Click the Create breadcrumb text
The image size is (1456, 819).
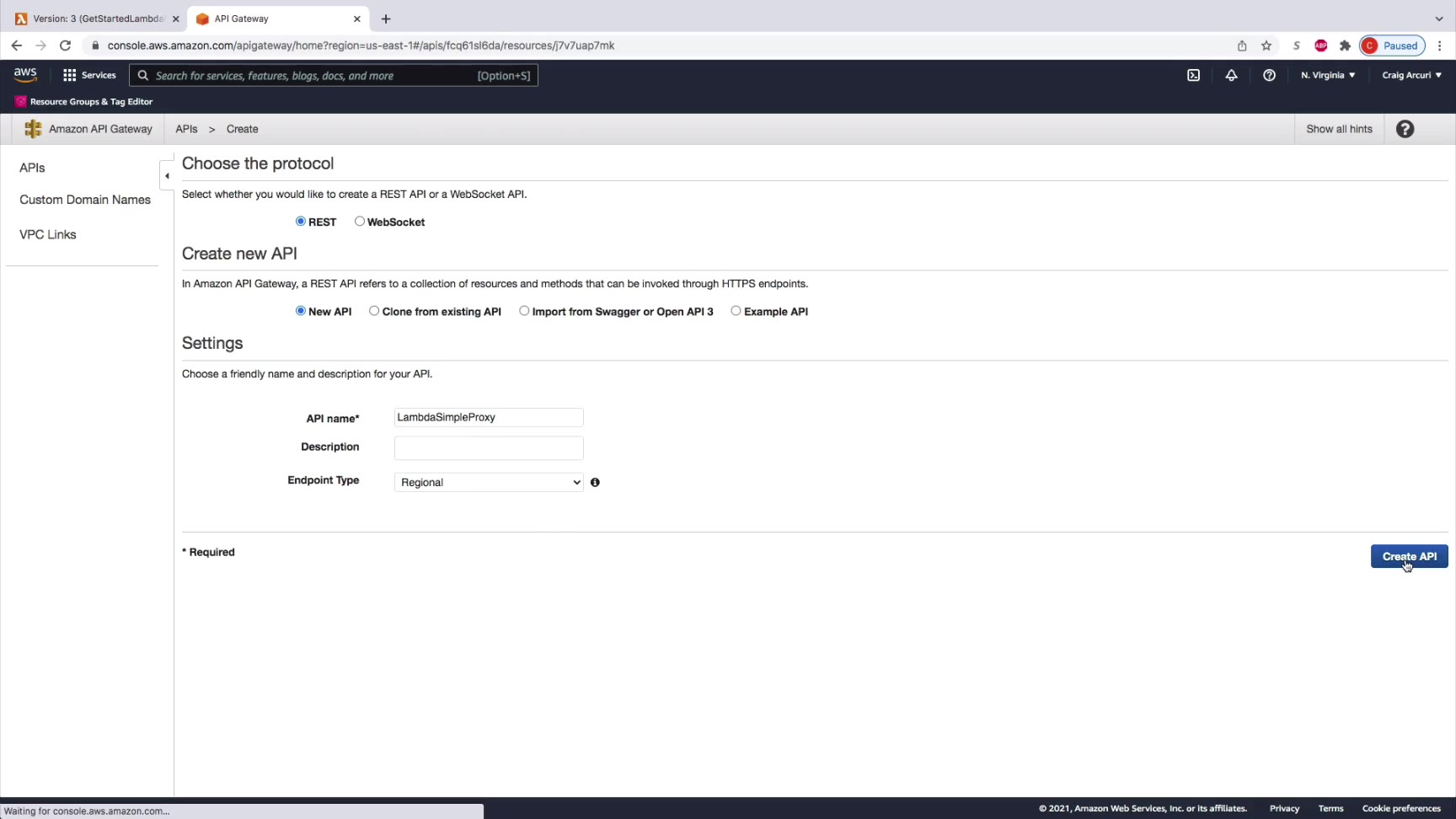[x=242, y=129]
